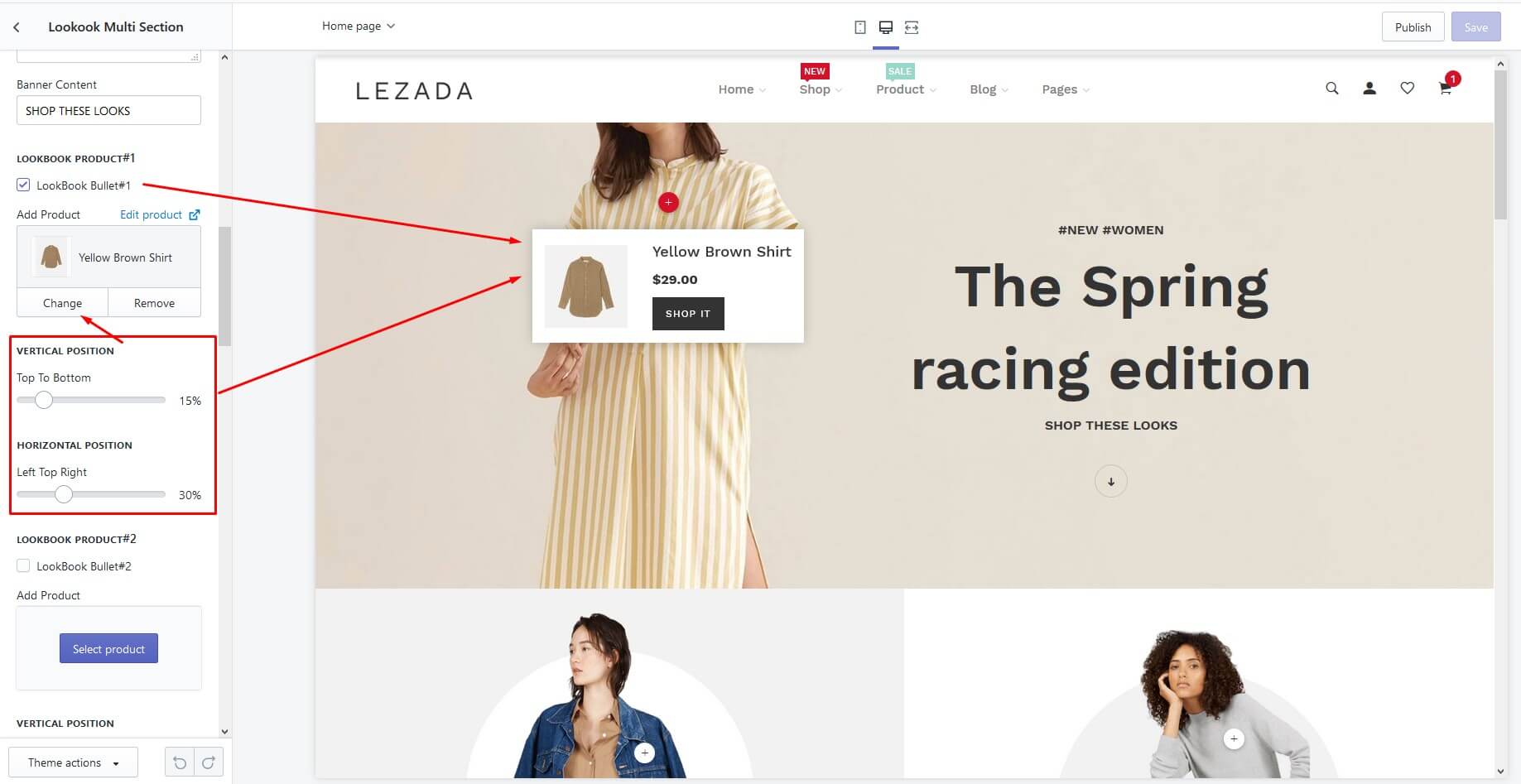Go back using the sidebar back arrow
Viewport: 1521px width, 784px height.
click(17, 27)
